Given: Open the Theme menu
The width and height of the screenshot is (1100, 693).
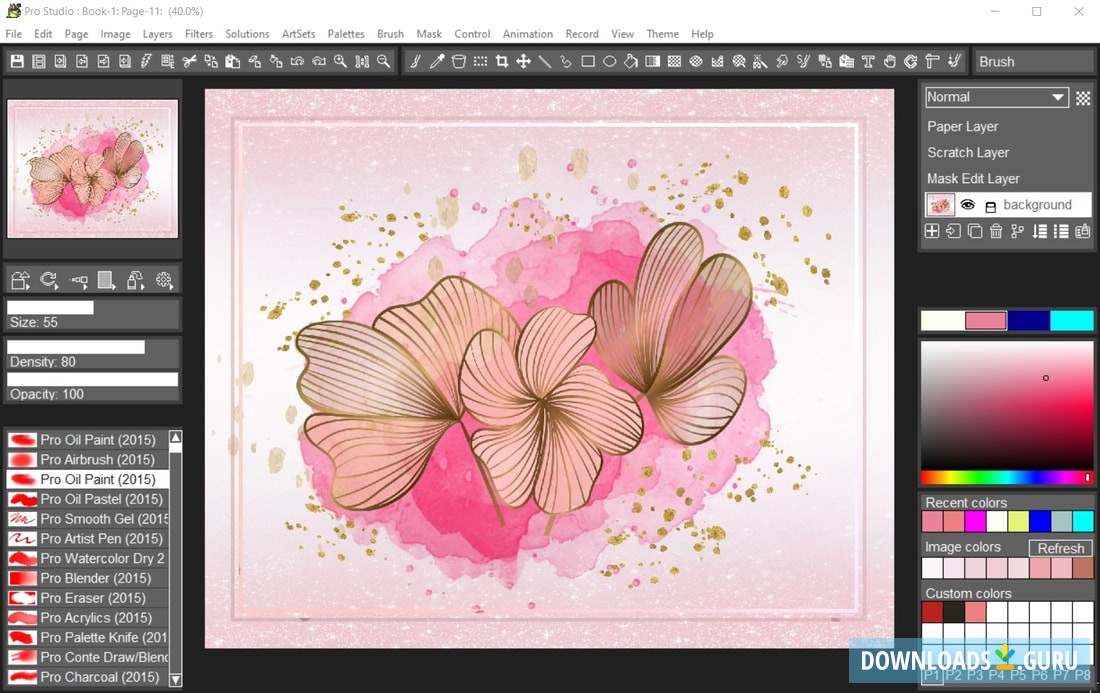Looking at the screenshot, I should click(x=662, y=34).
